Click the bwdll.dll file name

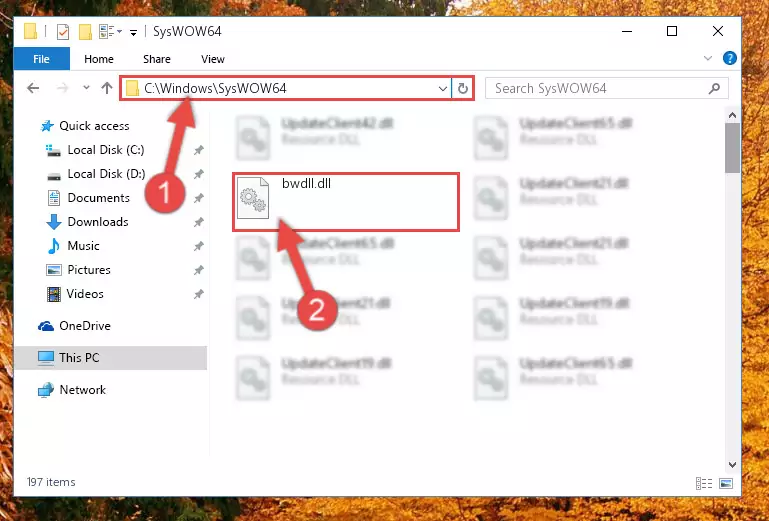pos(307,183)
